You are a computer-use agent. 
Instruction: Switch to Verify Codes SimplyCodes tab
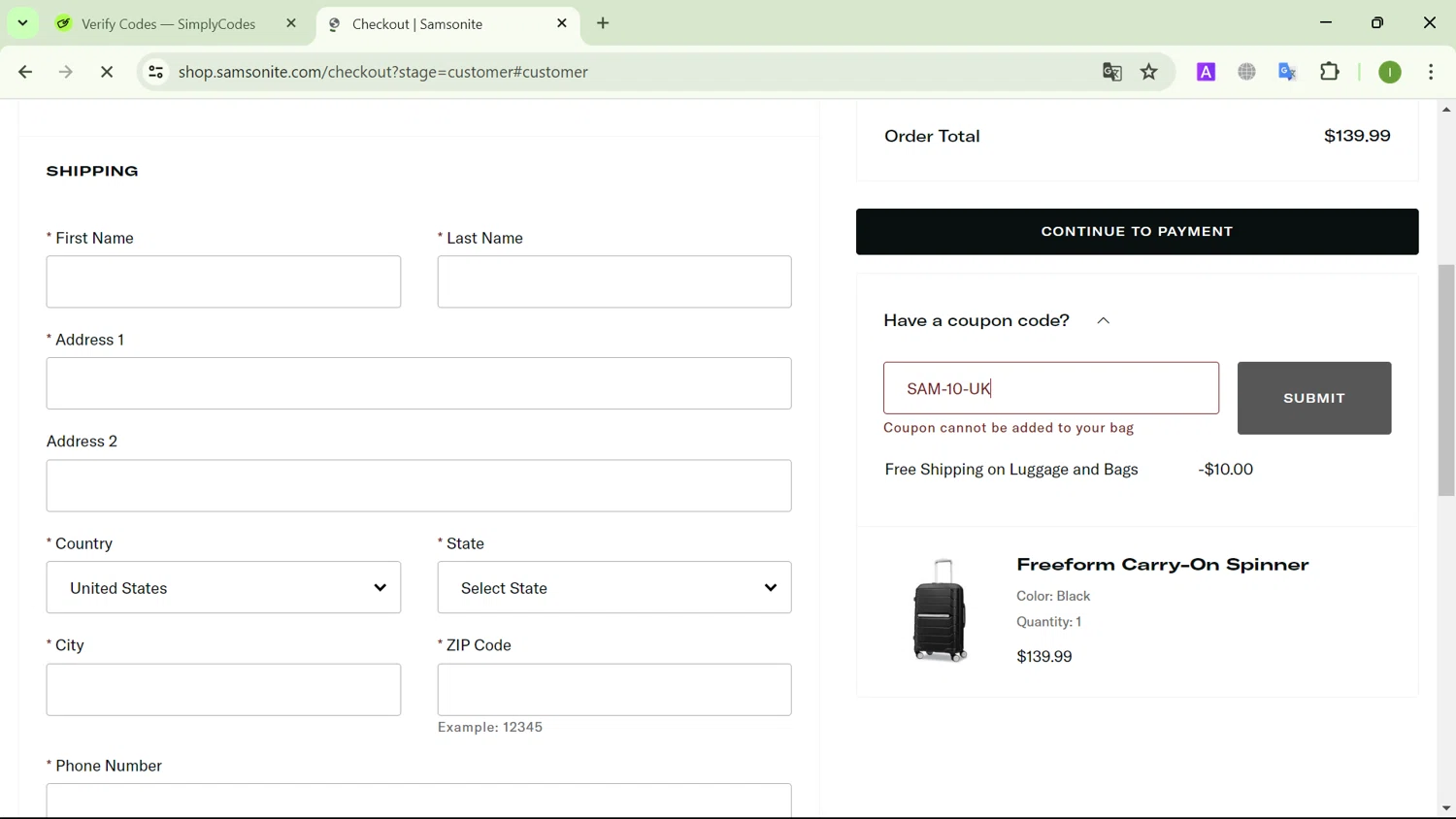click(169, 24)
